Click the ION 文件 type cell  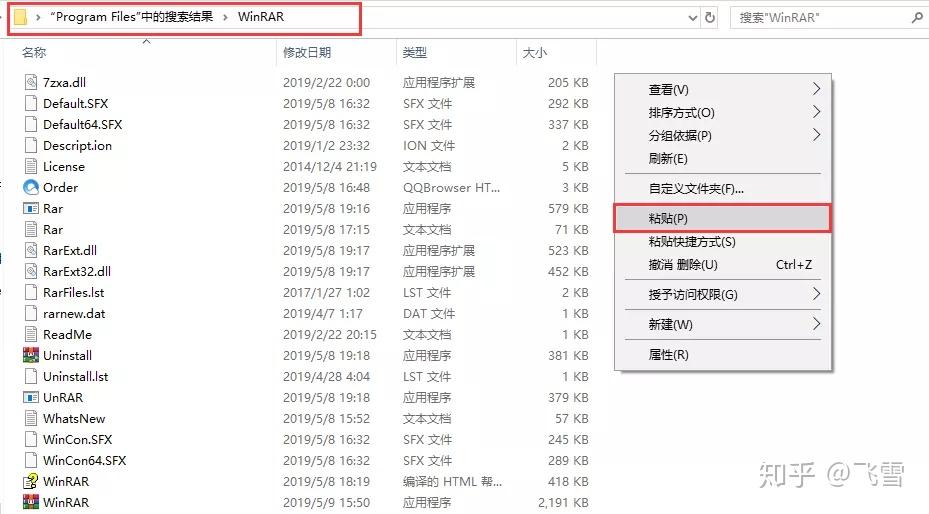click(x=429, y=146)
